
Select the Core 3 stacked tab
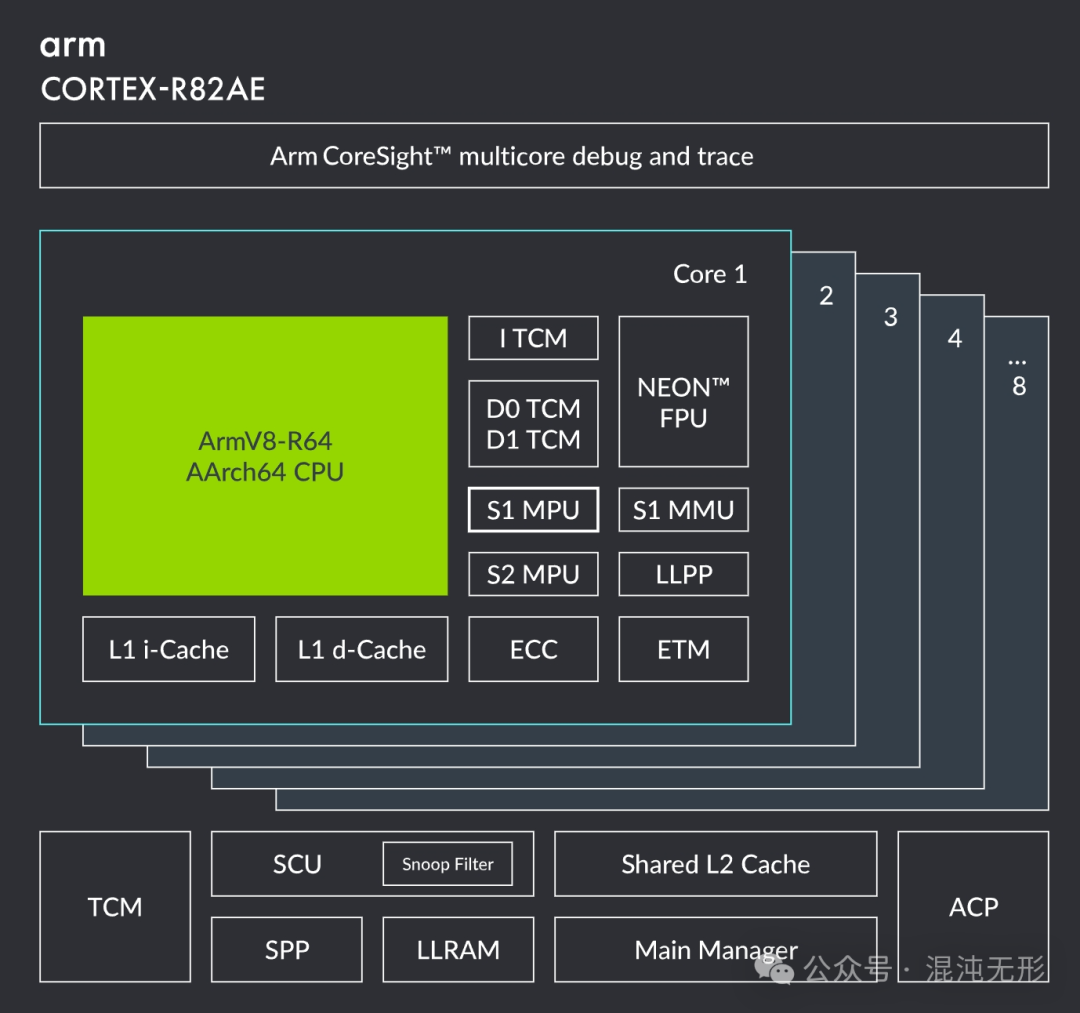890,317
